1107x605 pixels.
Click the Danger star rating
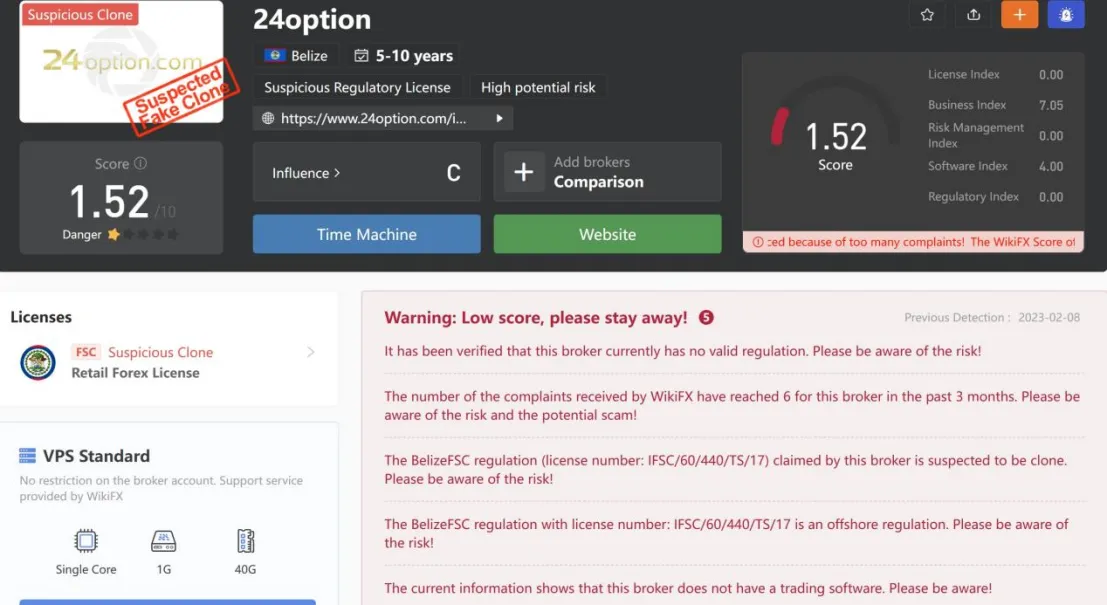(143, 234)
